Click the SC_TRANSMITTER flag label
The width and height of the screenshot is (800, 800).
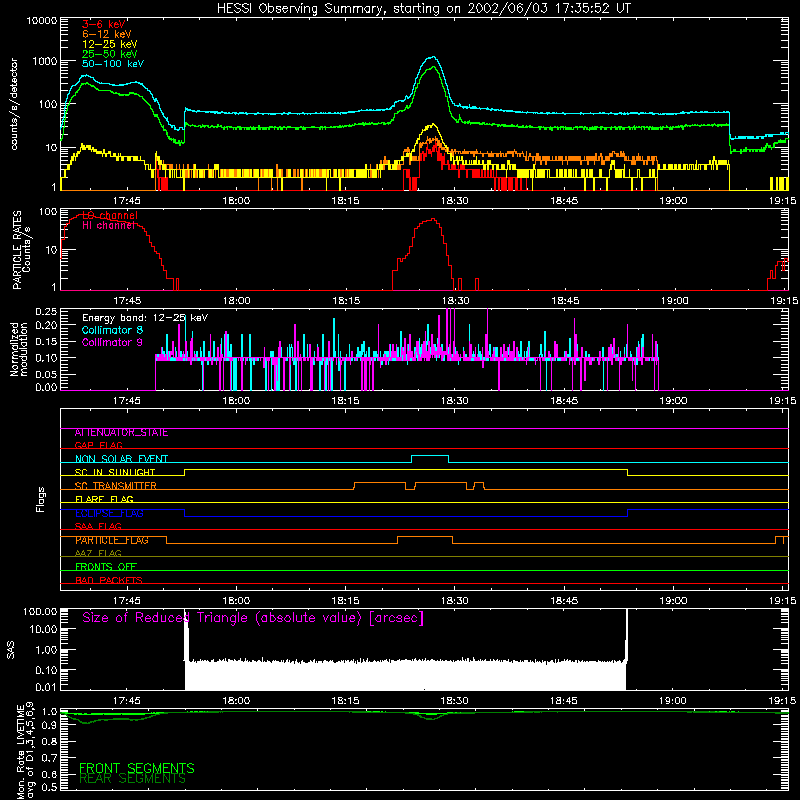point(115,486)
